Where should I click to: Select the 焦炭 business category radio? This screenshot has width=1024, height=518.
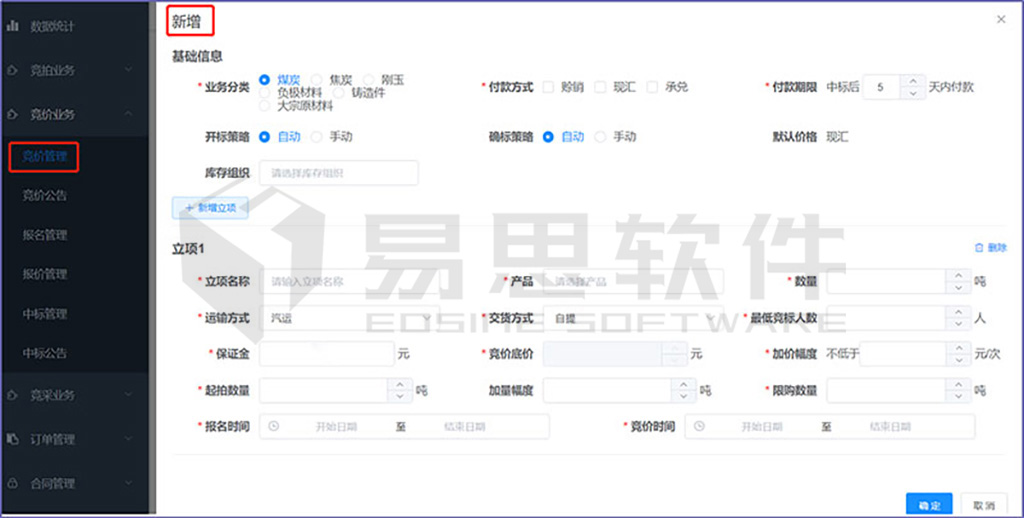317,79
